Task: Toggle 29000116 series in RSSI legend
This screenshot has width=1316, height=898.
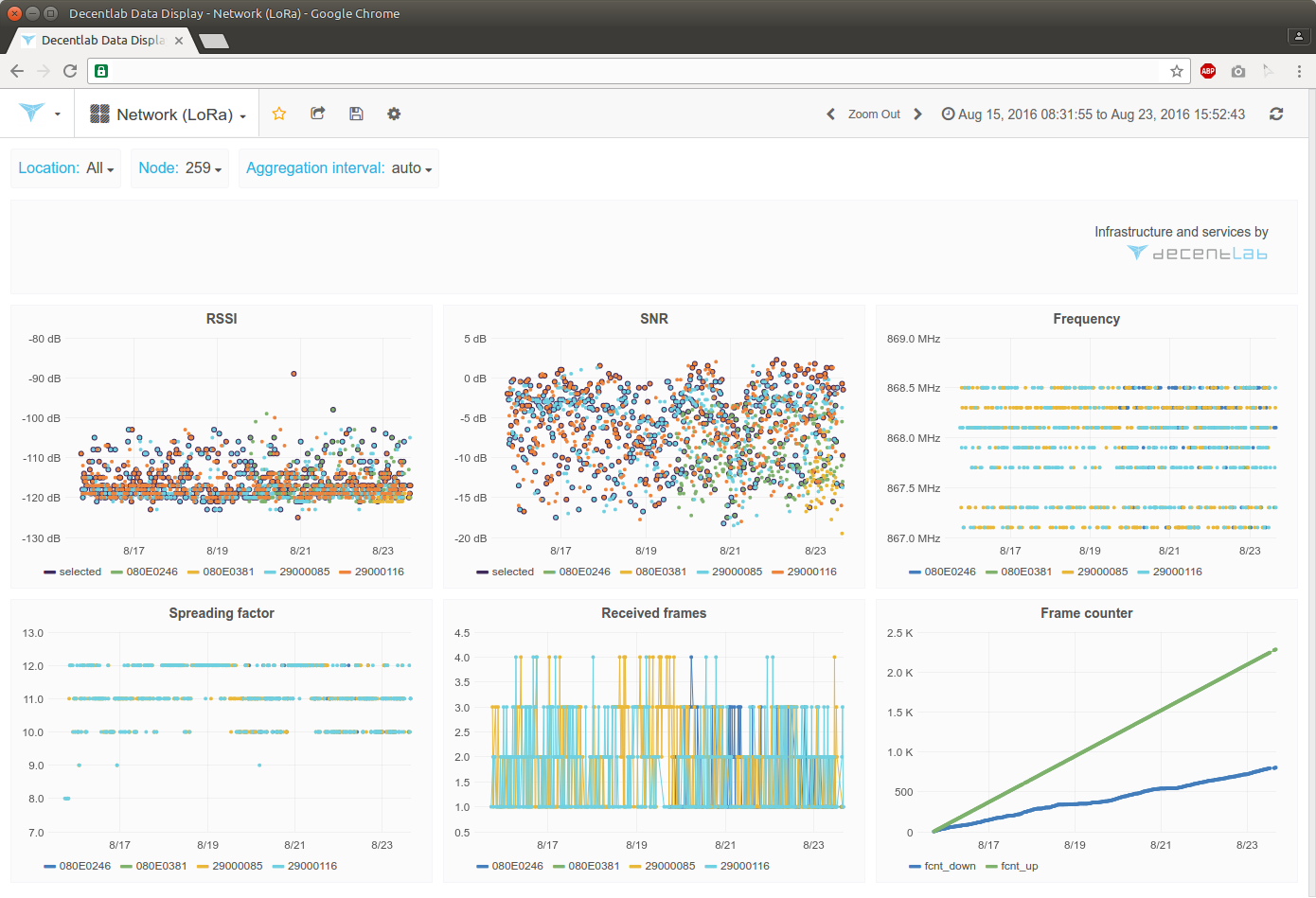Action: 372,572
